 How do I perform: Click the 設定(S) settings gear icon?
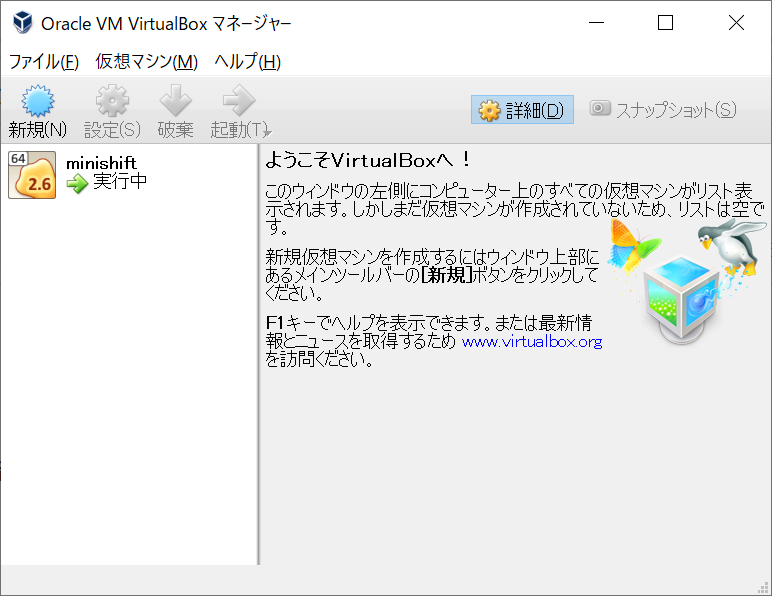pyautogui.click(x=112, y=100)
